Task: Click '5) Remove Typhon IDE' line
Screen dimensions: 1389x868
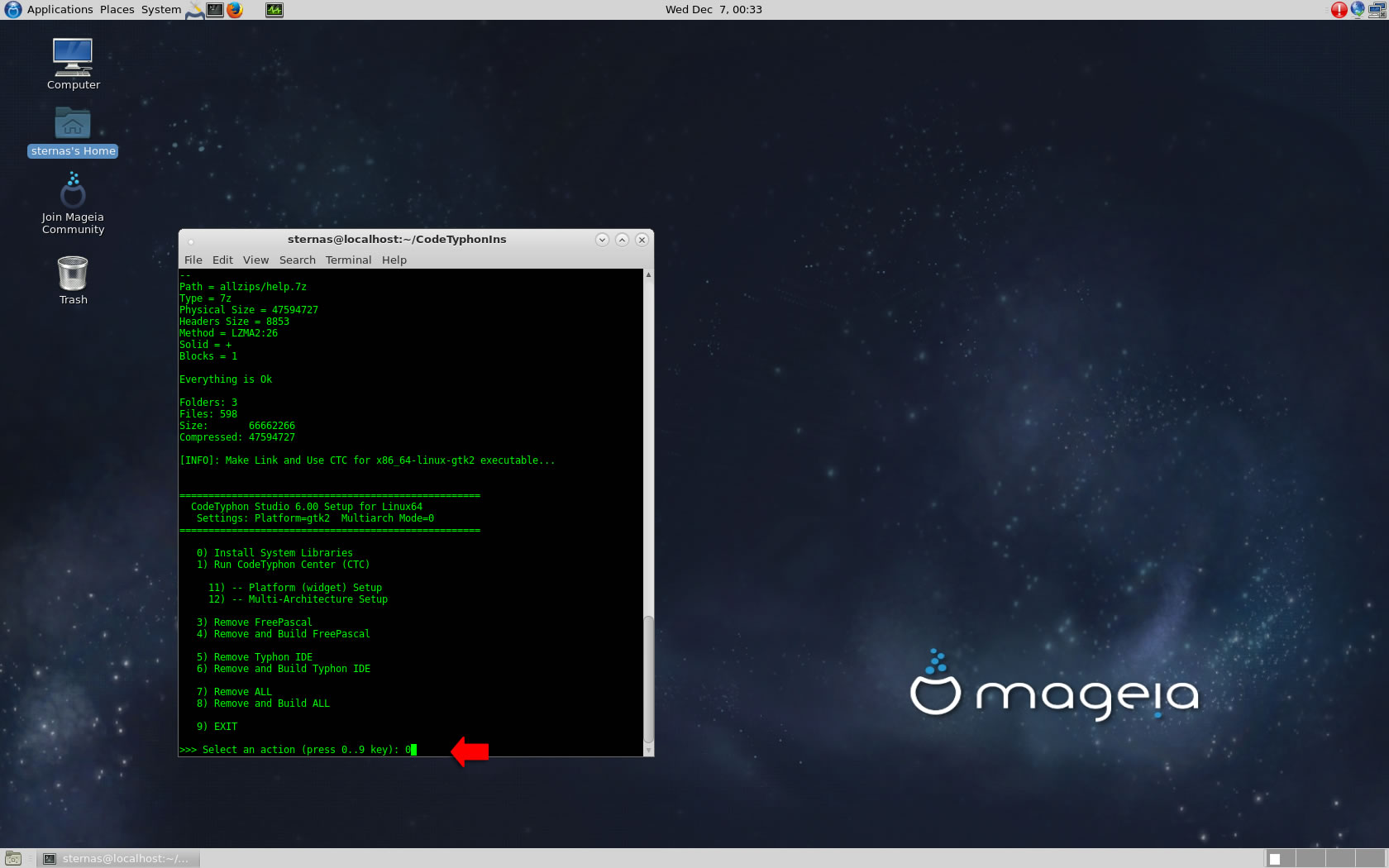Action: tap(255, 657)
